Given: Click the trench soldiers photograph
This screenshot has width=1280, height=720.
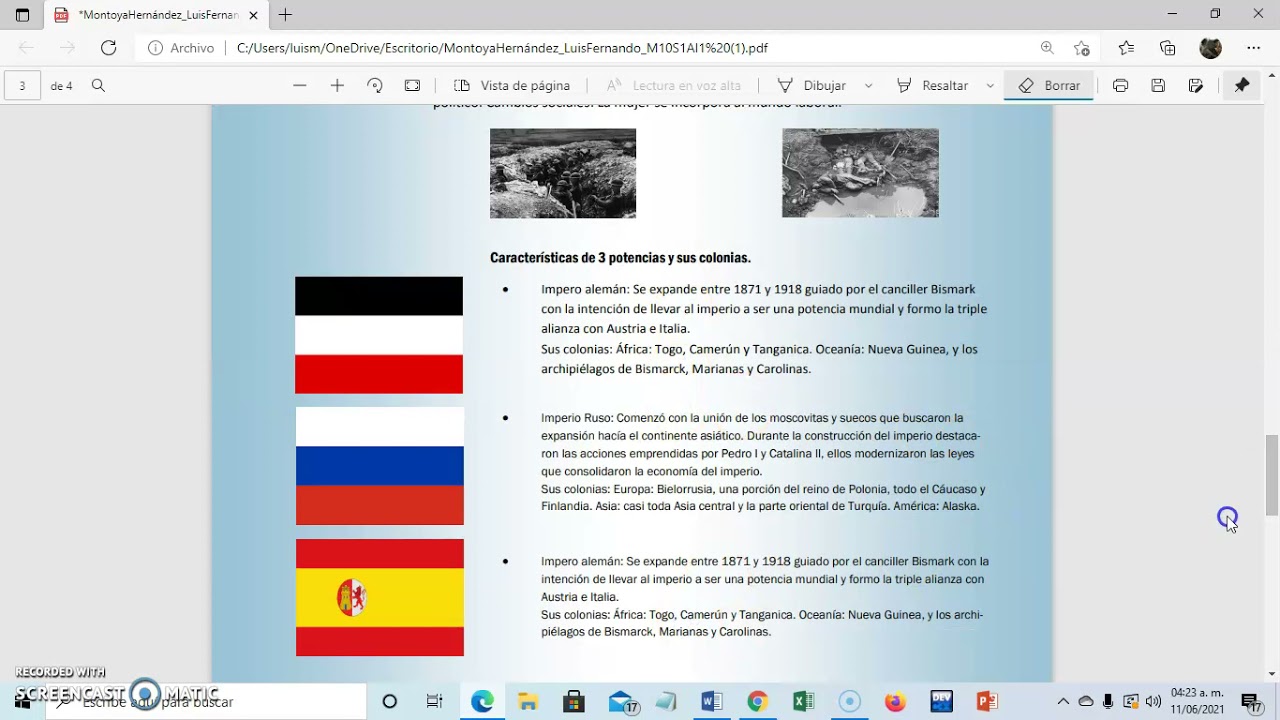Looking at the screenshot, I should click(563, 173).
